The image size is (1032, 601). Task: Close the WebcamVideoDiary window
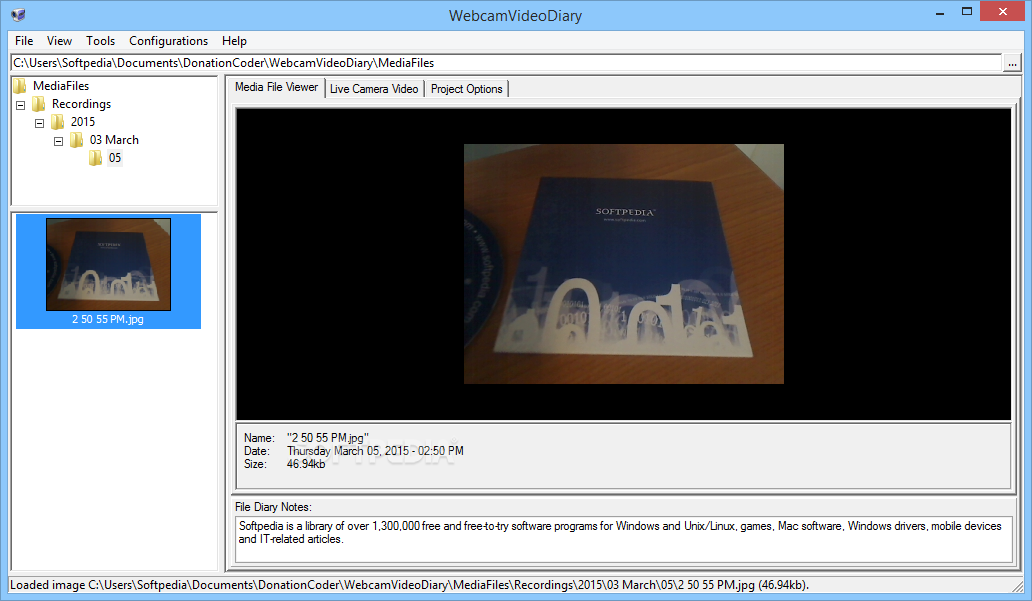point(1002,12)
